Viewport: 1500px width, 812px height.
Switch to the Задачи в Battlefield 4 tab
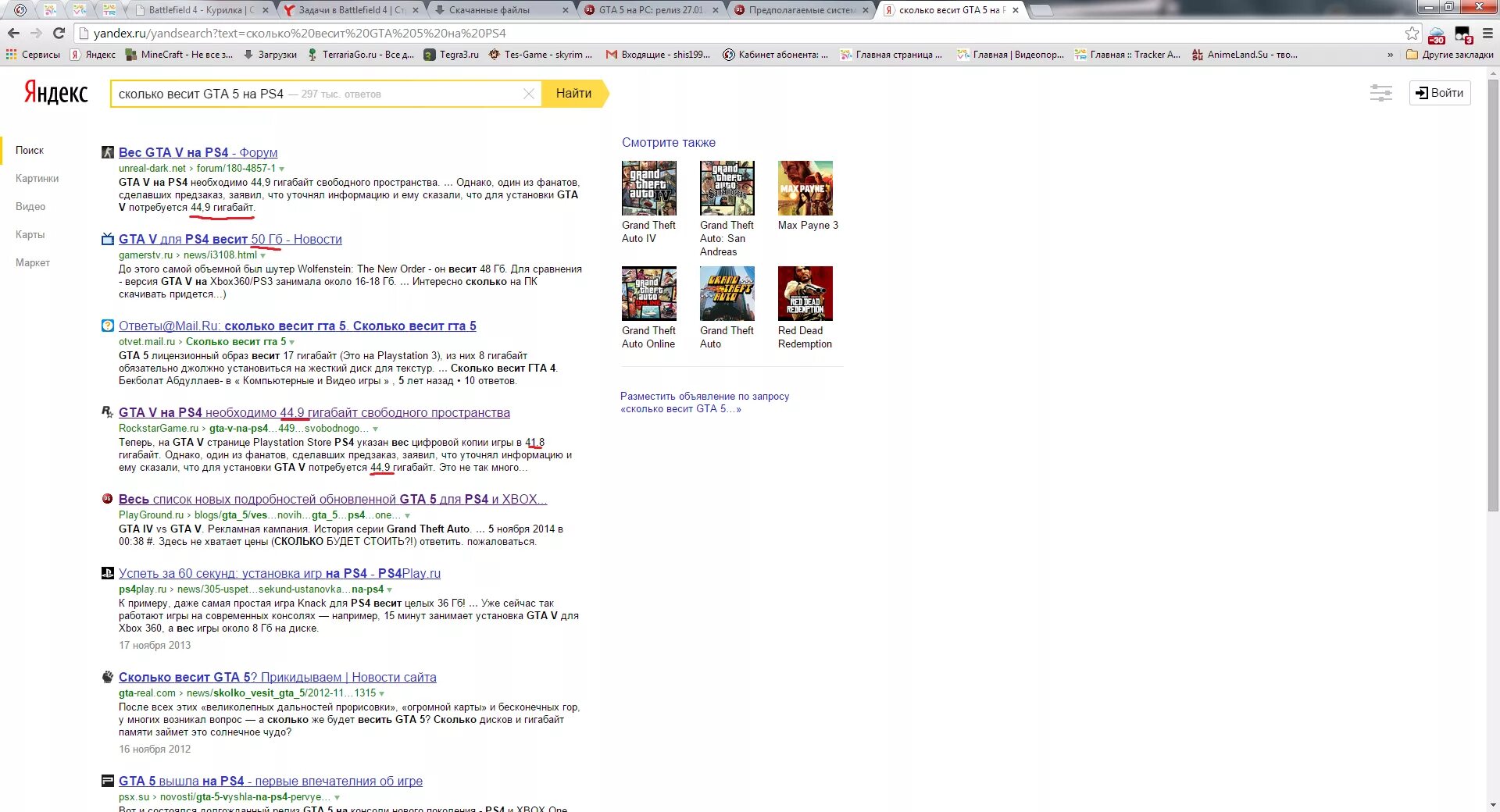click(351, 10)
